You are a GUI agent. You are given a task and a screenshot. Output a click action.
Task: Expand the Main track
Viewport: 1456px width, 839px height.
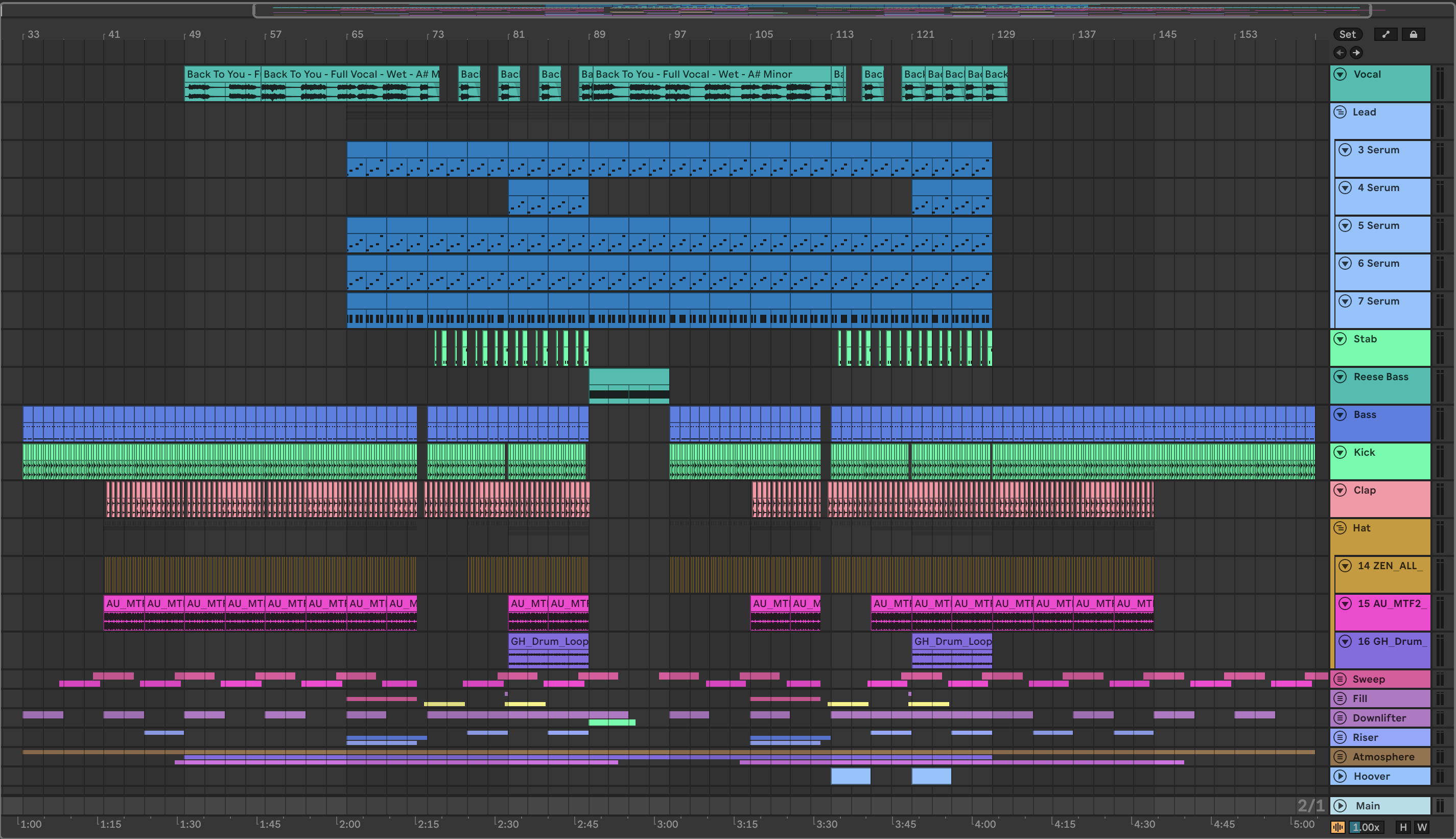[1340, 806]
